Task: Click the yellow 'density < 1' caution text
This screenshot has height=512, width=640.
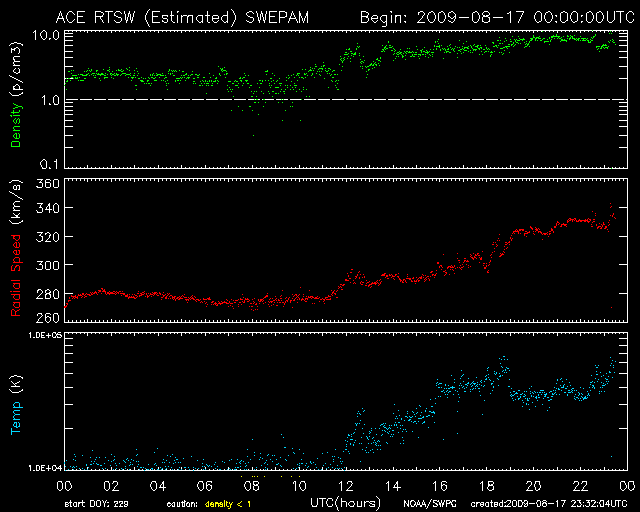Action: pos(228,504)
